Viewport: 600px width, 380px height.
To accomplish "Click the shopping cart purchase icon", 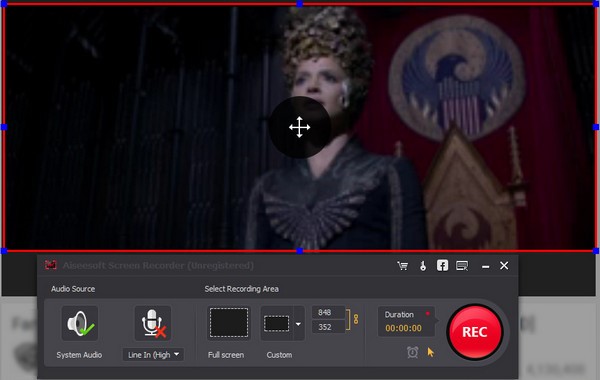I will click(x=403, y=266).
